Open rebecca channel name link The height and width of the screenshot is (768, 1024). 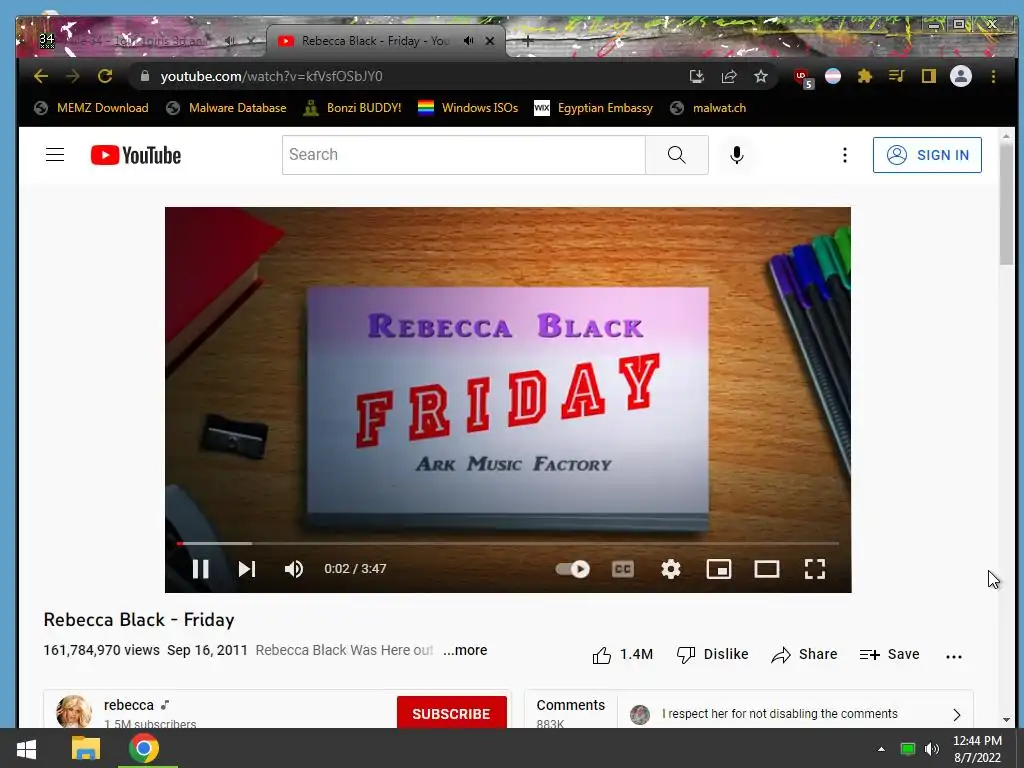pyautogui.click(x=129, y=705)
